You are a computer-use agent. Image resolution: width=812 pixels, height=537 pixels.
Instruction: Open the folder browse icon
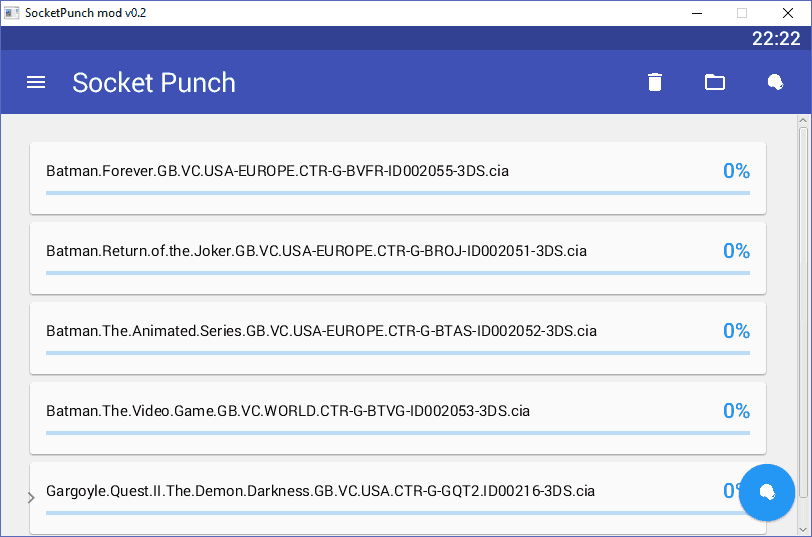pos(715,82)
